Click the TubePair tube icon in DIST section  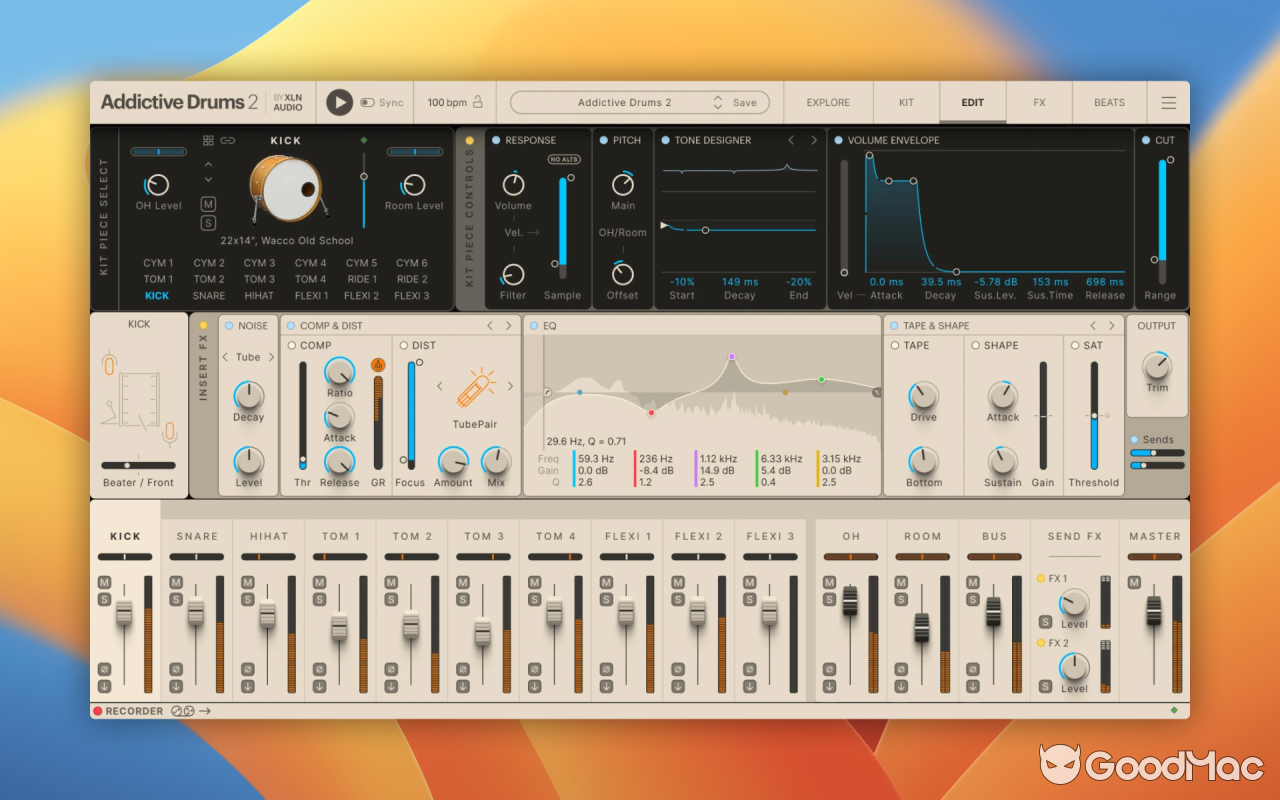(476, 388)
